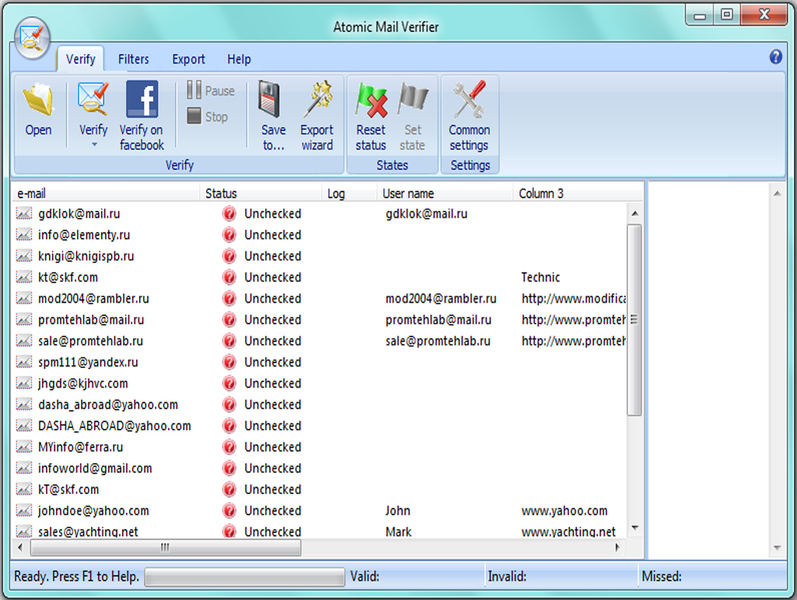Click the status bar progress bar
The image size is (797, 600).
point(244,577)
